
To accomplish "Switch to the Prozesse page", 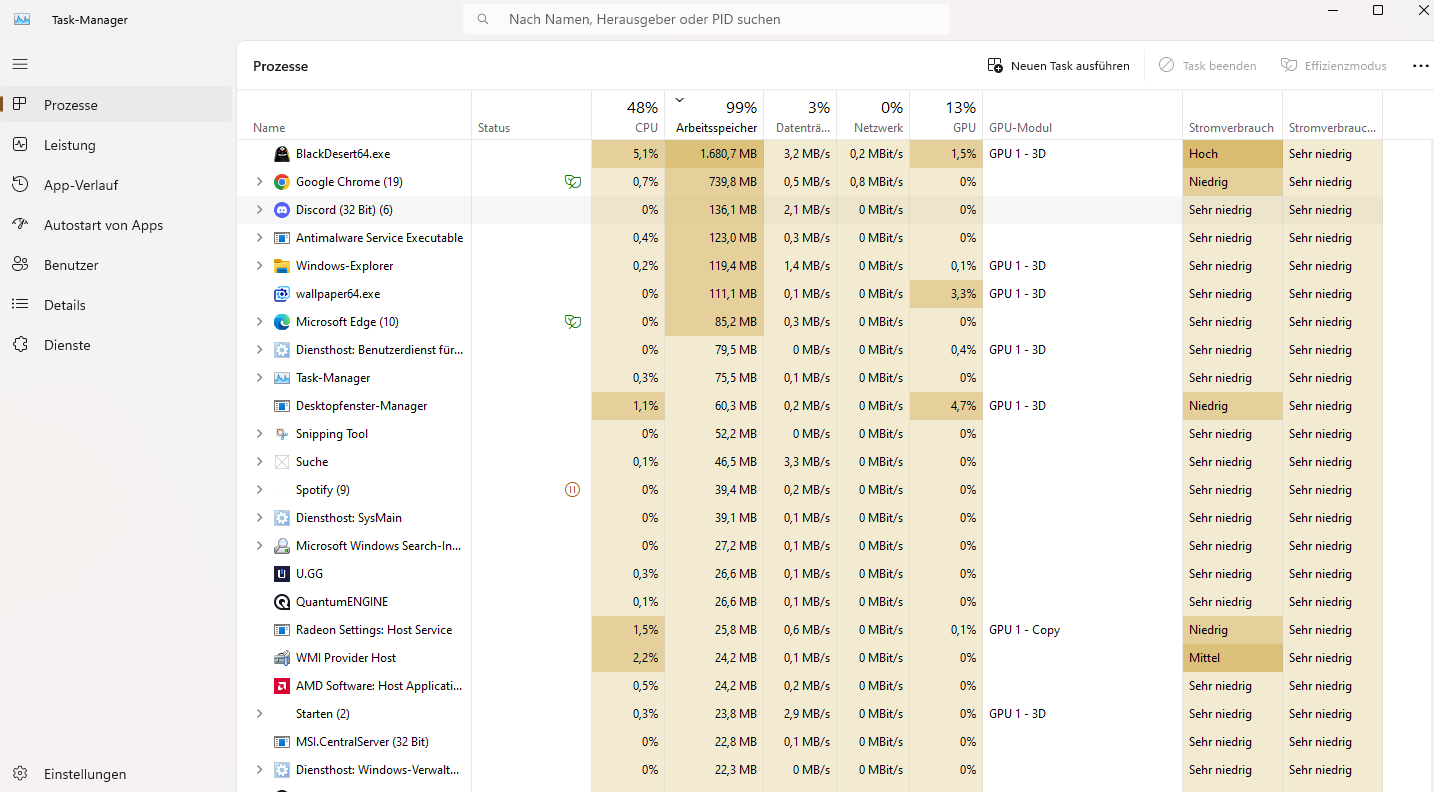I will [x=117, y=105].
